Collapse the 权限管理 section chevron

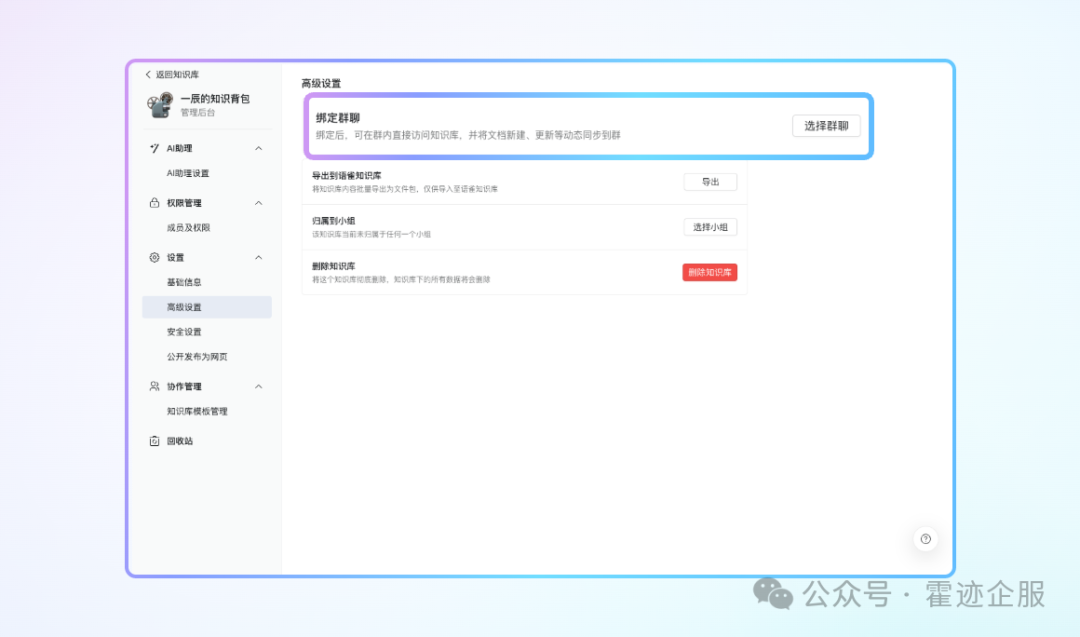click(x=259, y=203)
